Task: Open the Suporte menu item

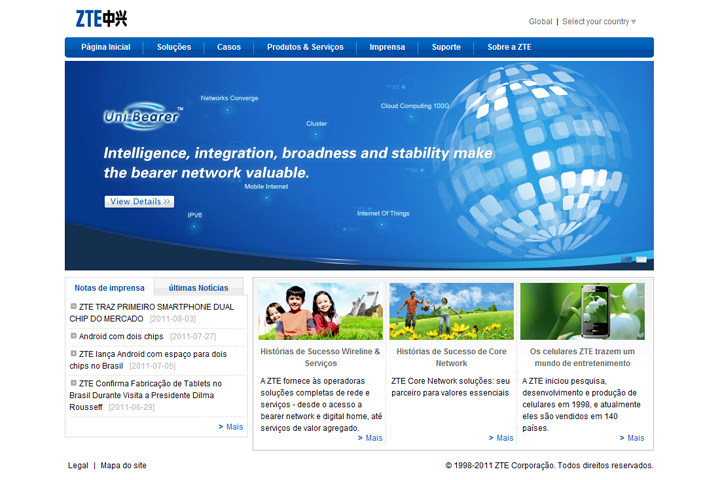Action: [x=446, y=47]
